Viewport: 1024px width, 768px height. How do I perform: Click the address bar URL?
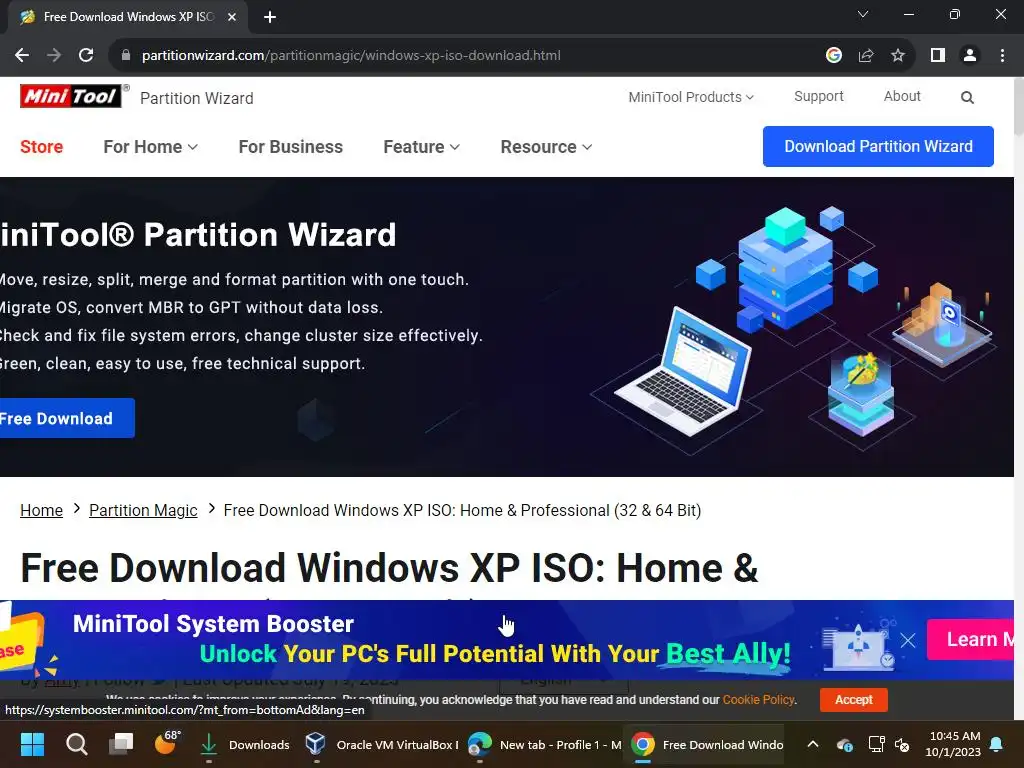(x=351, y=56)
